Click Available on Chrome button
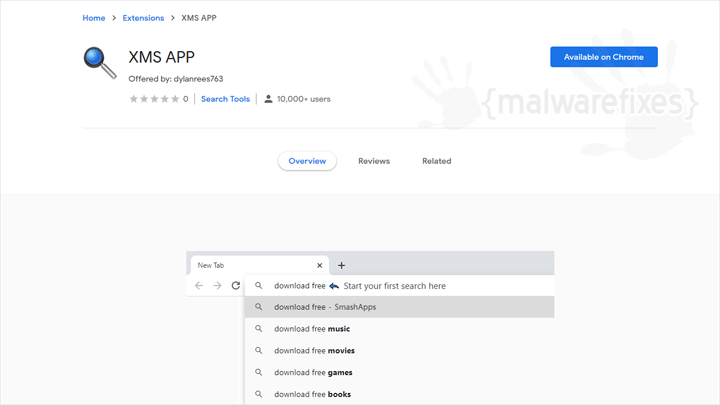 click(604, 57)
